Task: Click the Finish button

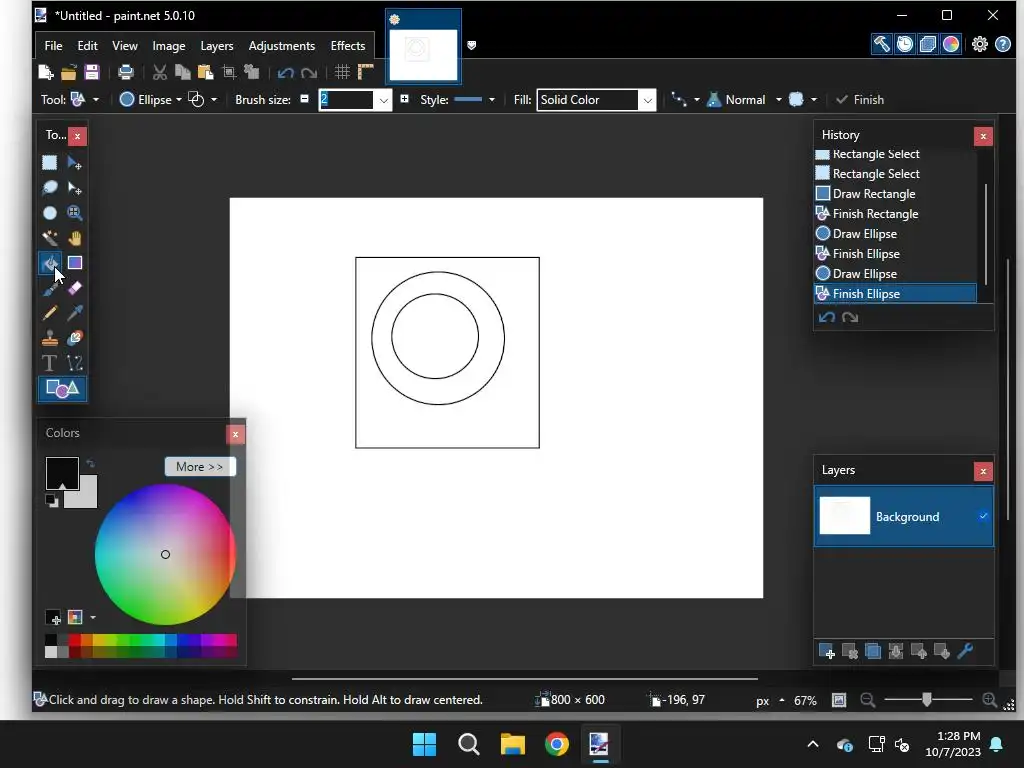Action: [859, 99]
